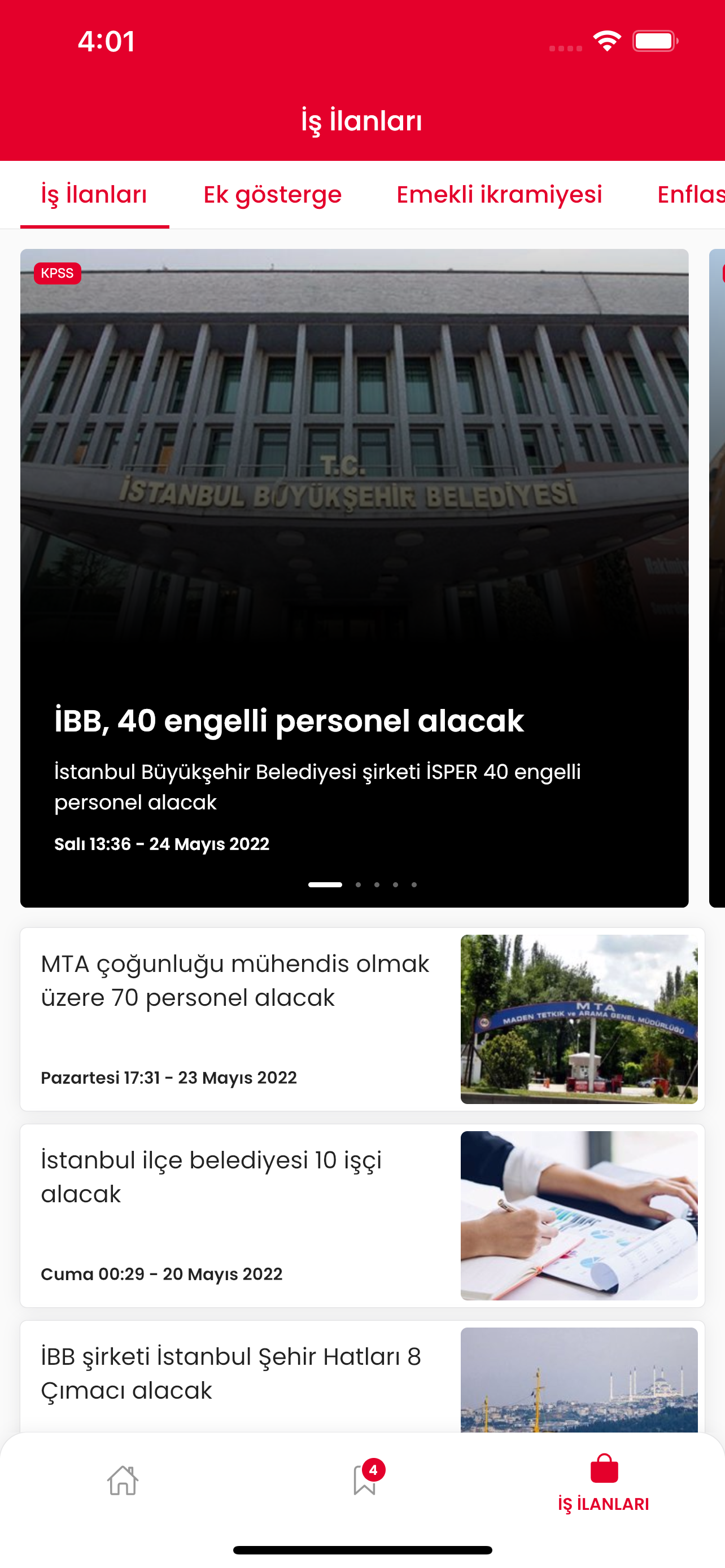Tap the mosque skyline thumbnail
This screenshot has height=1568, width=725.
coord(579,1380)
